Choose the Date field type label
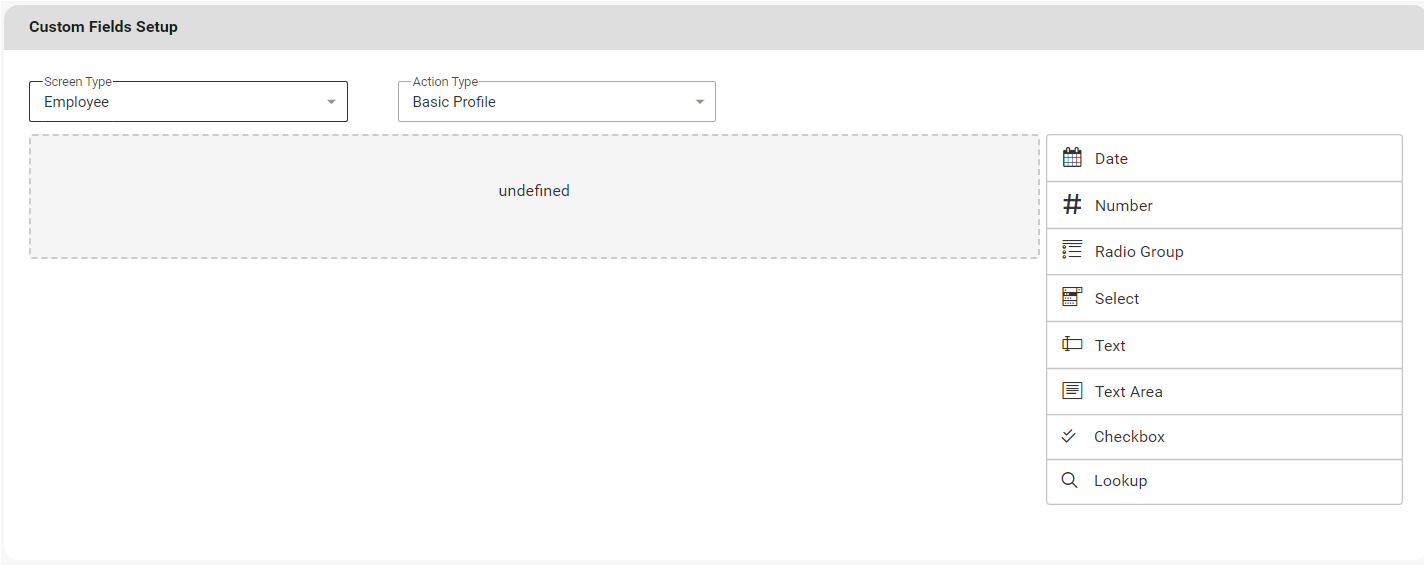 pyautogui.click(x=1111, y=159)
